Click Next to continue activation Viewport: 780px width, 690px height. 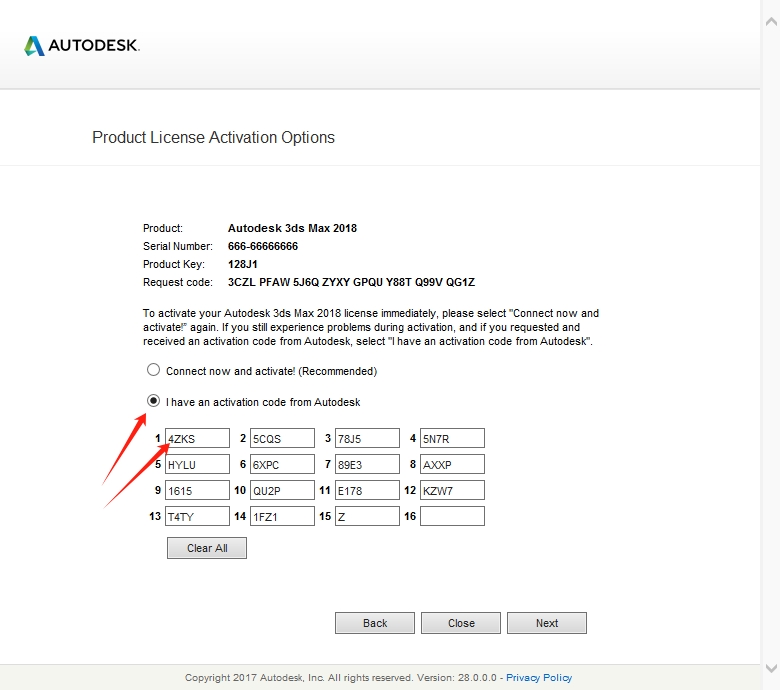(x=547, y=623)
